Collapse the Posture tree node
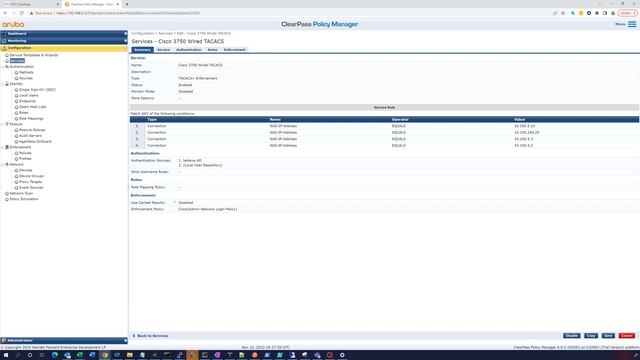The width and height of the screenshot is (640, 360). pyautogui.click(x=3, y=124)
